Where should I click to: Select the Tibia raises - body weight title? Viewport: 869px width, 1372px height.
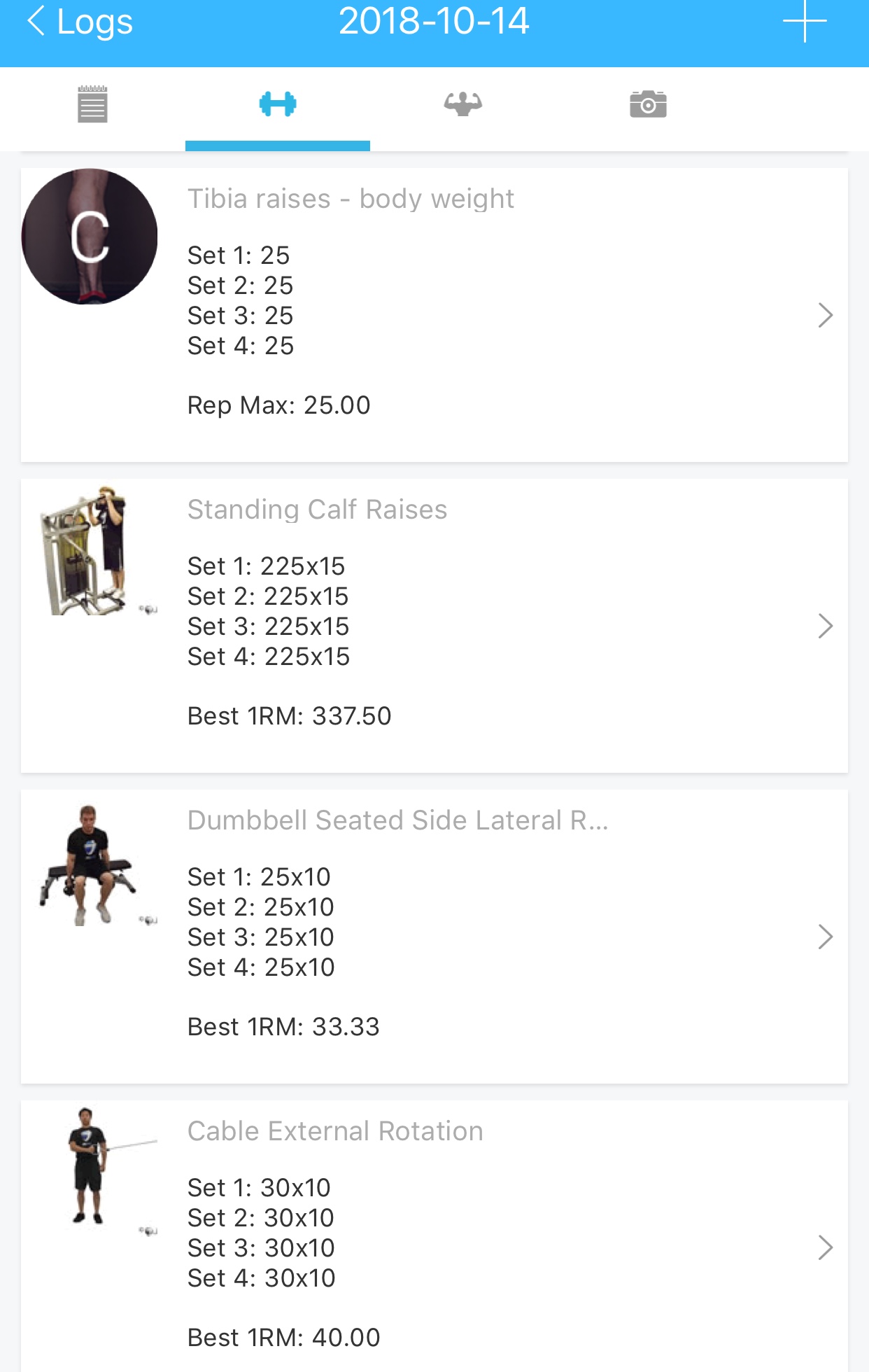(351, 199)
